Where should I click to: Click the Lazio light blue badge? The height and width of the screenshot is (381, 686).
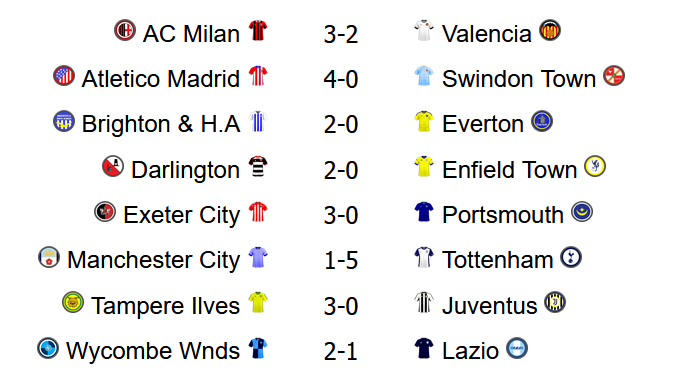click(x=517, y=348)
